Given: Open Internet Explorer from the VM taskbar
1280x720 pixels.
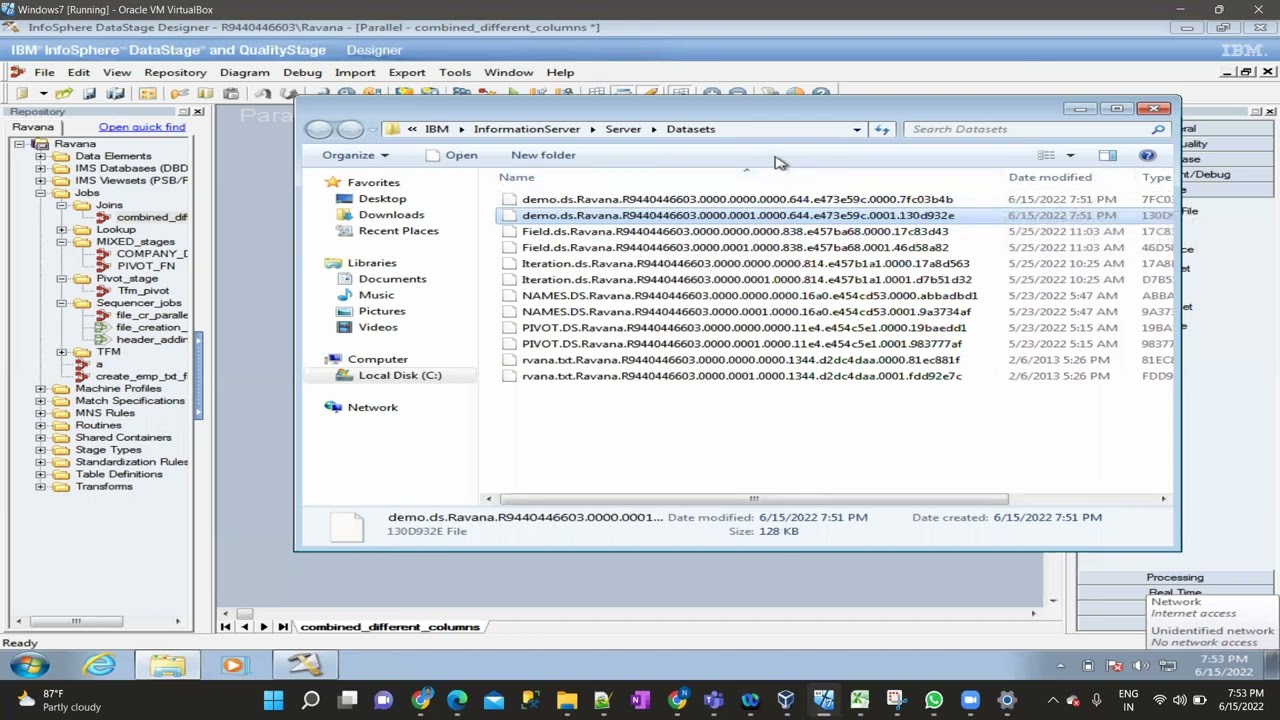Looking at the screenshot, I should [x=100, y=665].
